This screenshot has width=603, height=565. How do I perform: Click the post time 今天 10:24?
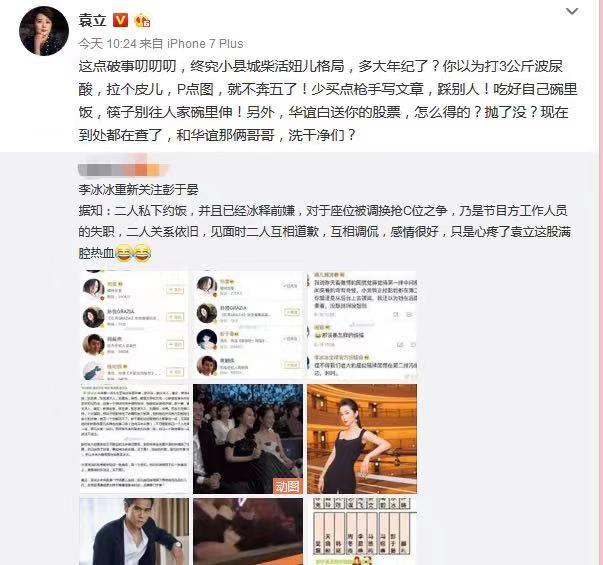coord(108,44)
